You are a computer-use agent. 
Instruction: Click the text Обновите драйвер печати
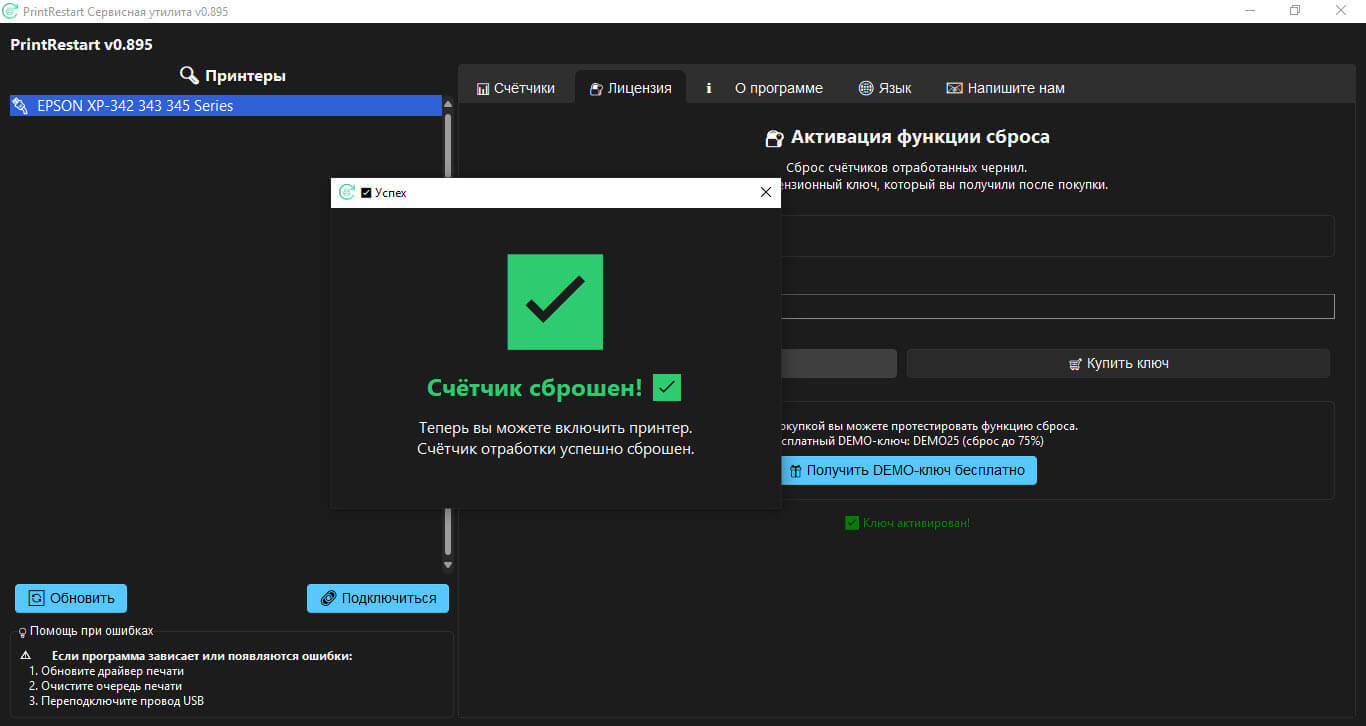tap(112, 671)
